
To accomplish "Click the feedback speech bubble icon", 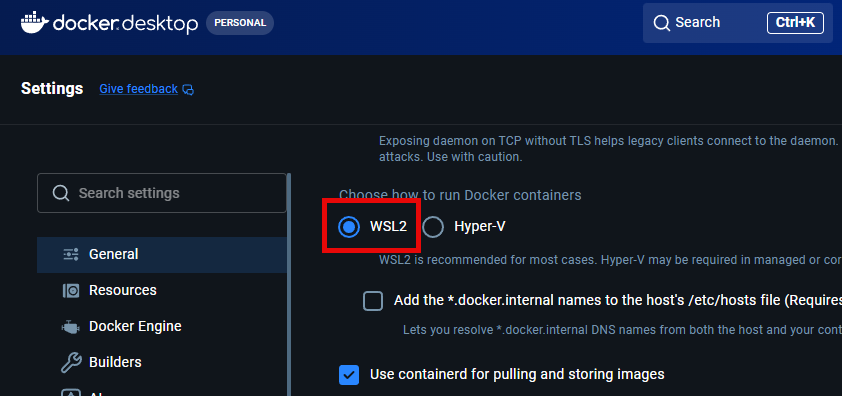I will coord(188,90).
